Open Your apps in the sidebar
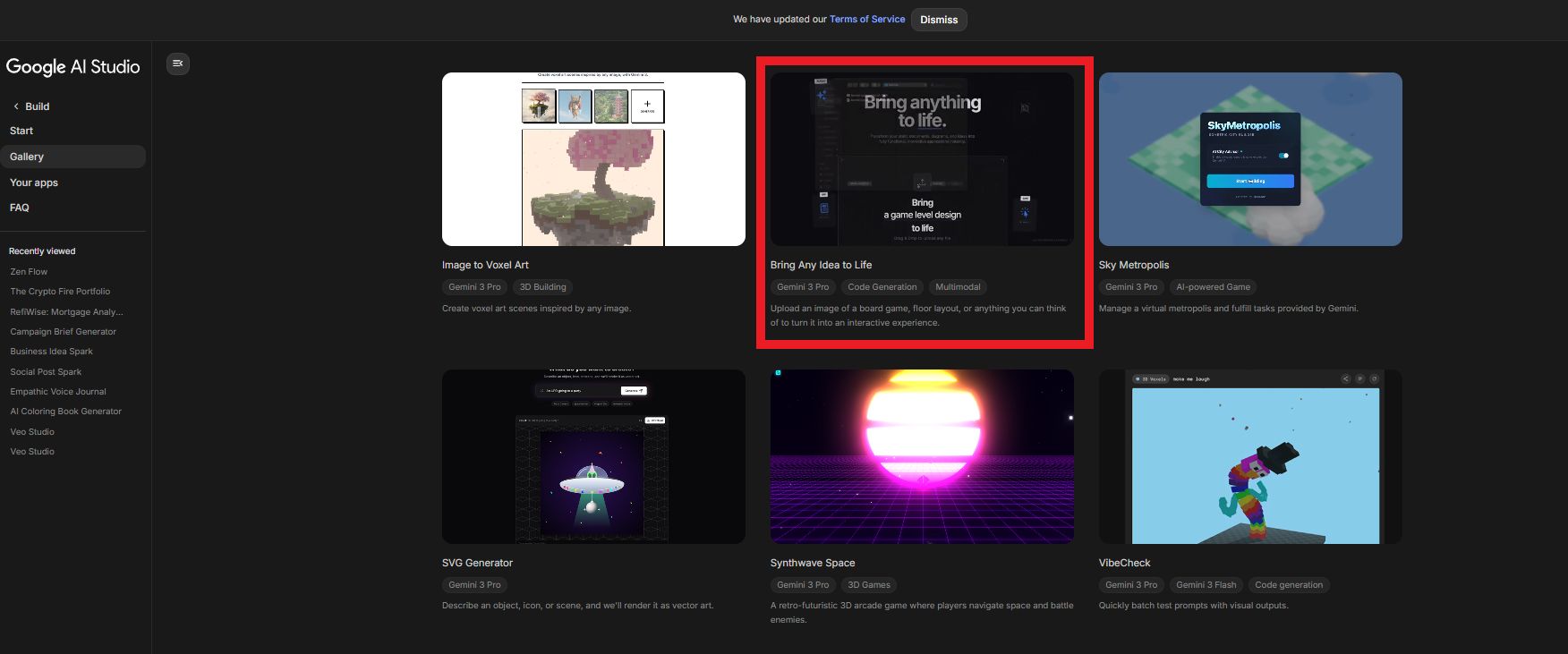 34,183
